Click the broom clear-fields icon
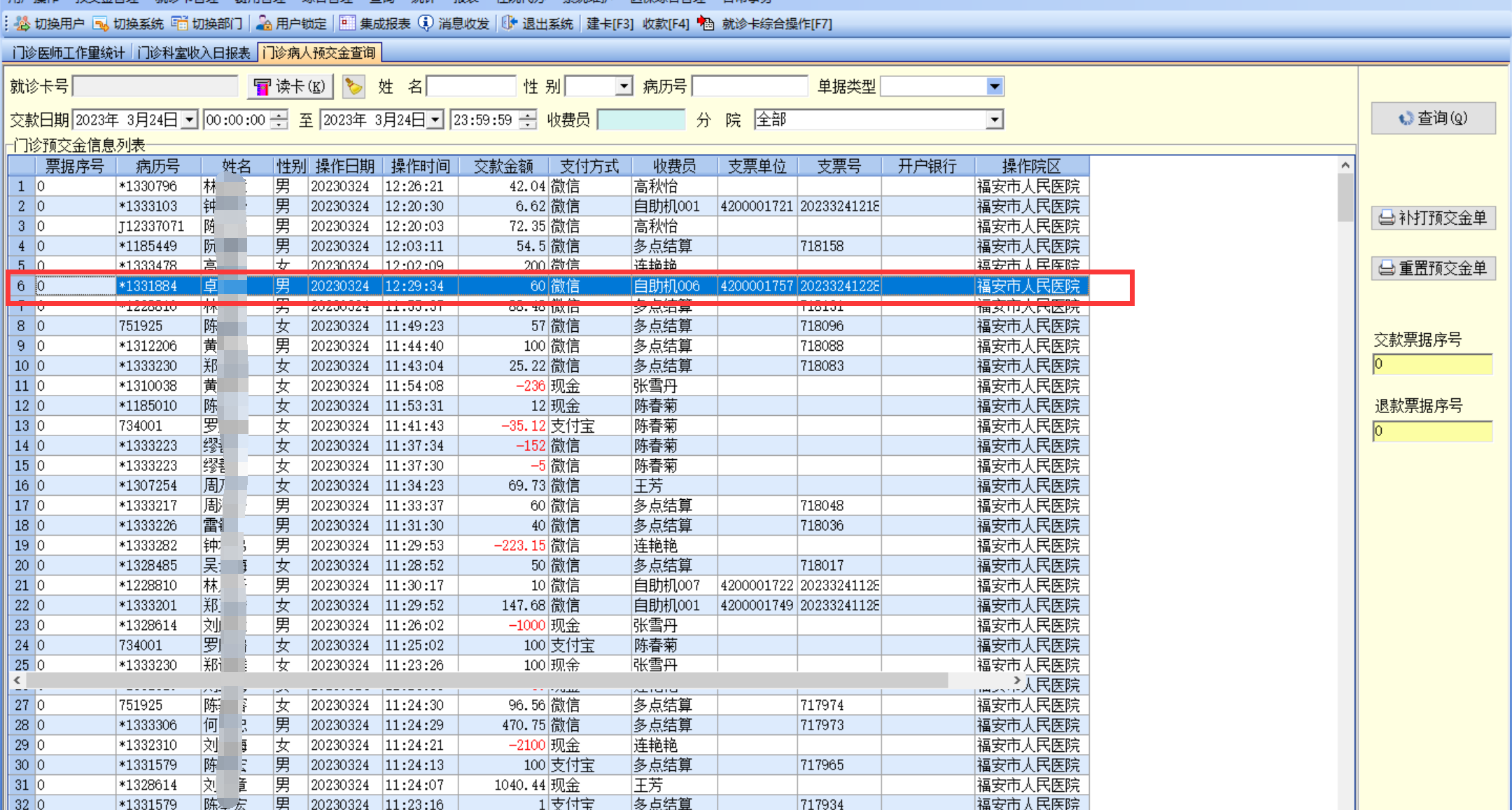1512x810 pixels. 353,87
